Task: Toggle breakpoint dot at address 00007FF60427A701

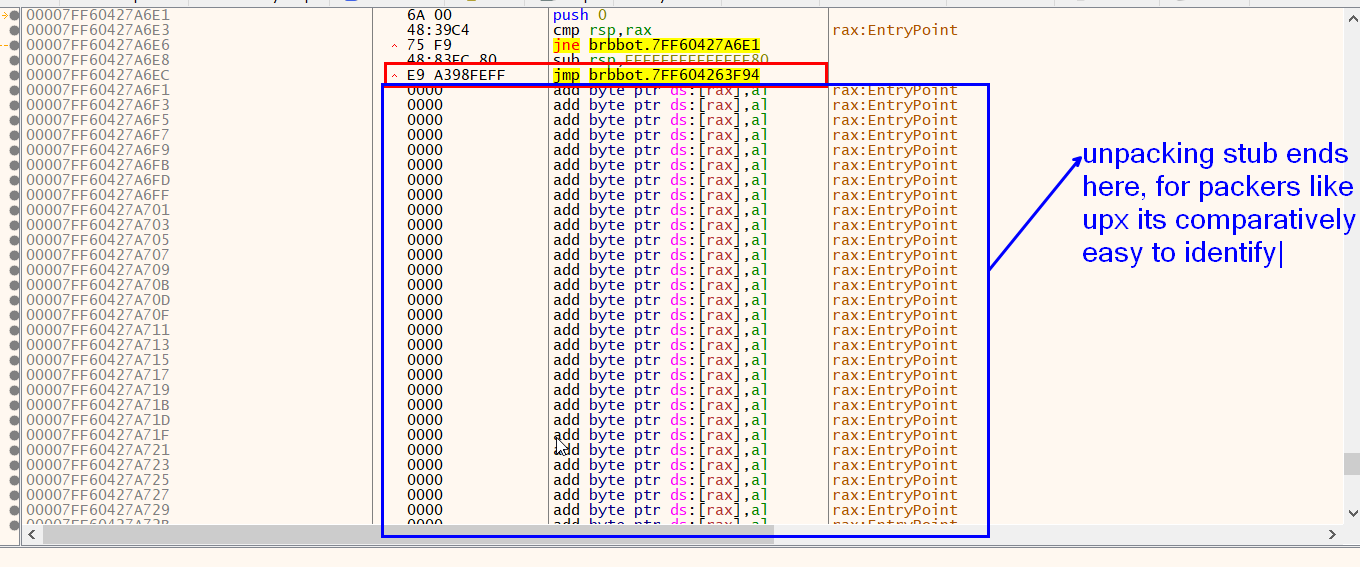Action: 14,210
